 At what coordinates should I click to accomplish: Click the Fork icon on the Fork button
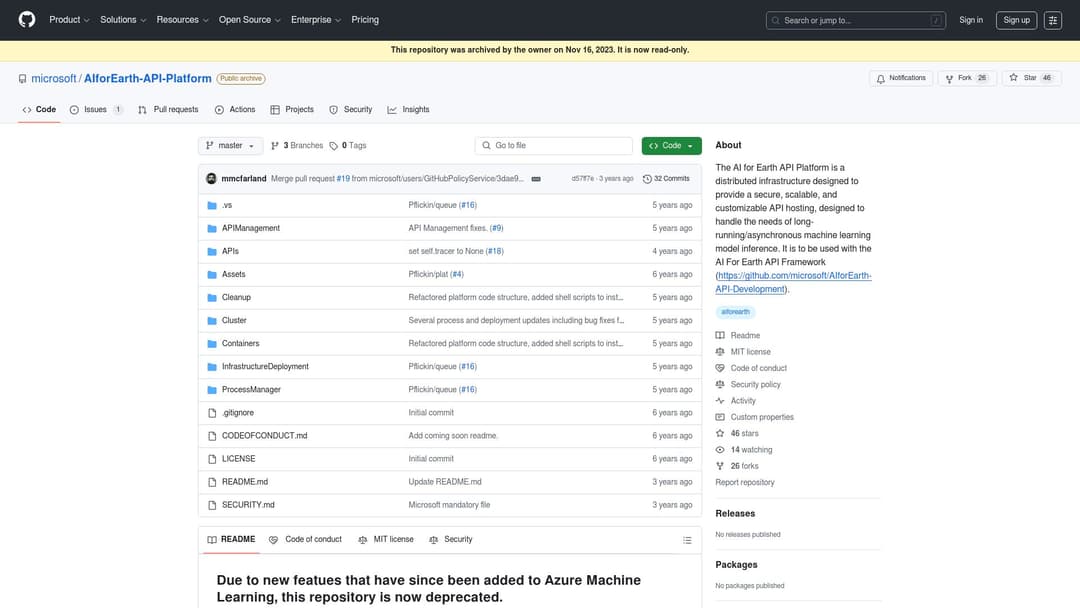(949, 78)
